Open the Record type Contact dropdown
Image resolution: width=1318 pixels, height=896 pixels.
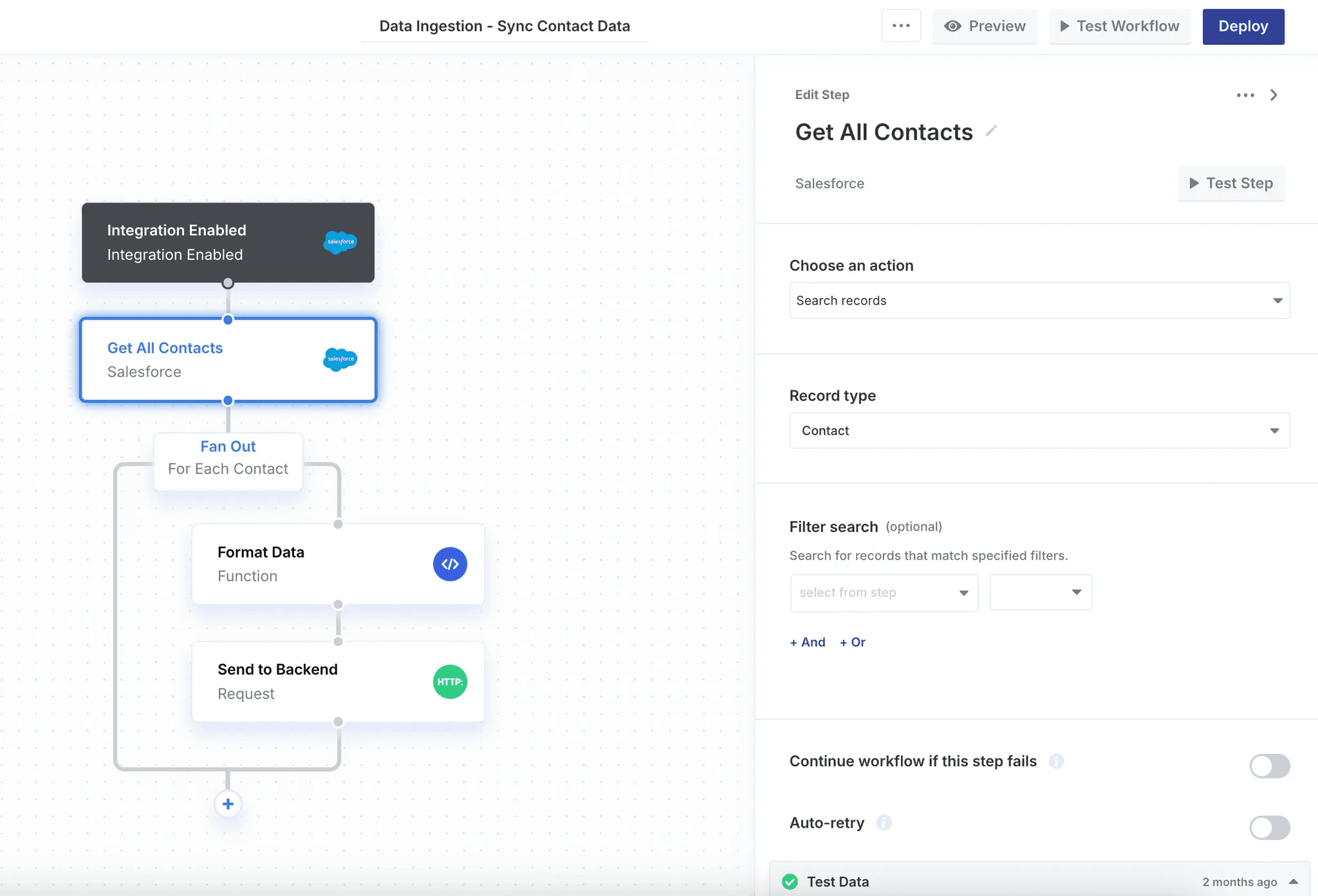(x=1039, y=430)
